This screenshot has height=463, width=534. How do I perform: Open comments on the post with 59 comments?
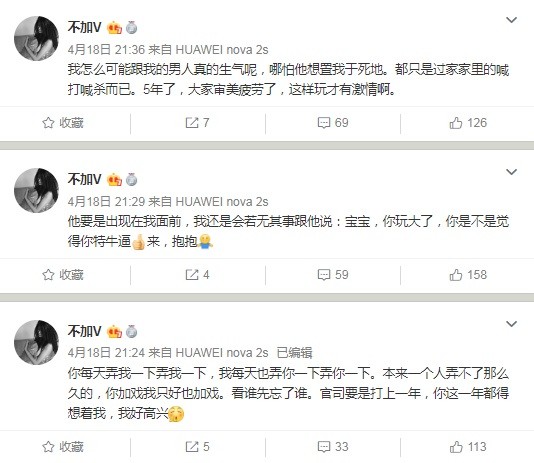(333, 275)
